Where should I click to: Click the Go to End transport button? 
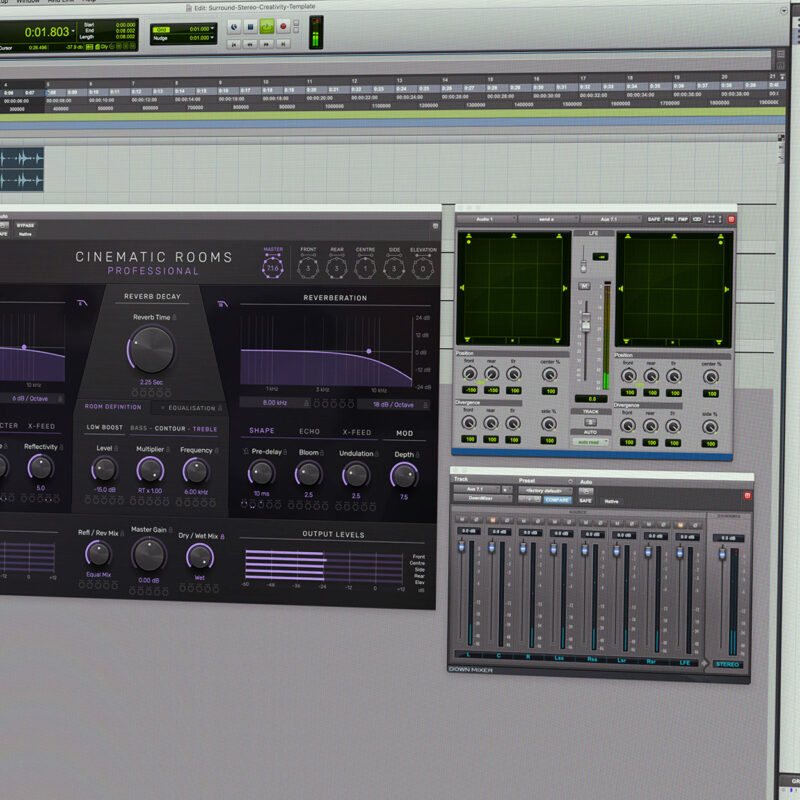(283, 44)
